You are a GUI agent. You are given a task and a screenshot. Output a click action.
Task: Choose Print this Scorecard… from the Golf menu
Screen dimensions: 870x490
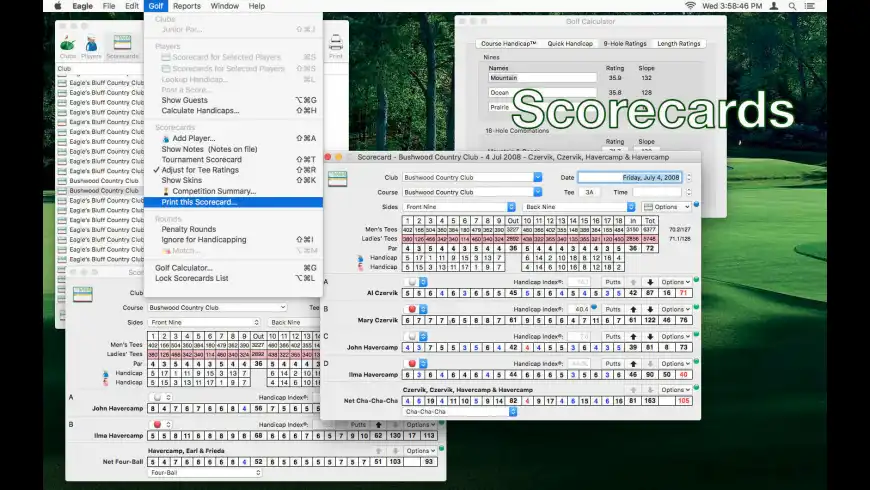point(233,202)
